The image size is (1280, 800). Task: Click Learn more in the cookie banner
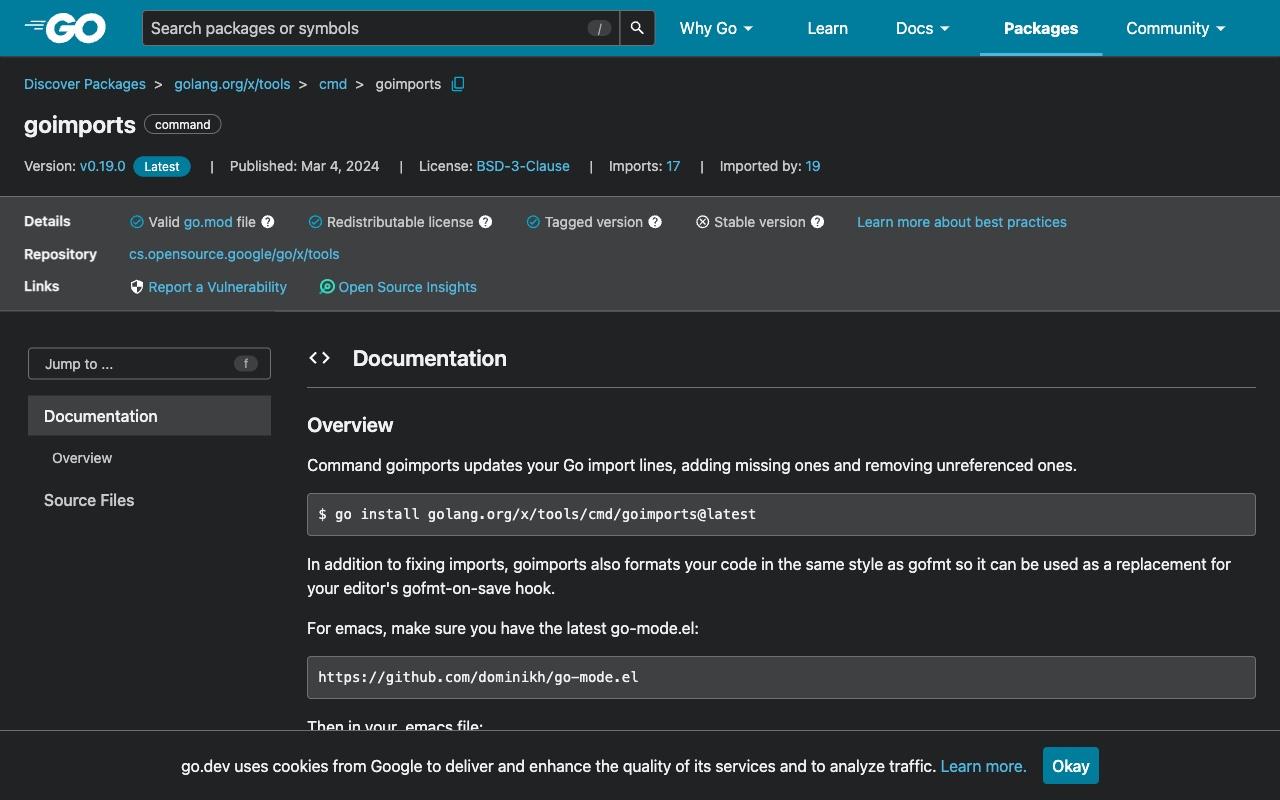point(984,766)
